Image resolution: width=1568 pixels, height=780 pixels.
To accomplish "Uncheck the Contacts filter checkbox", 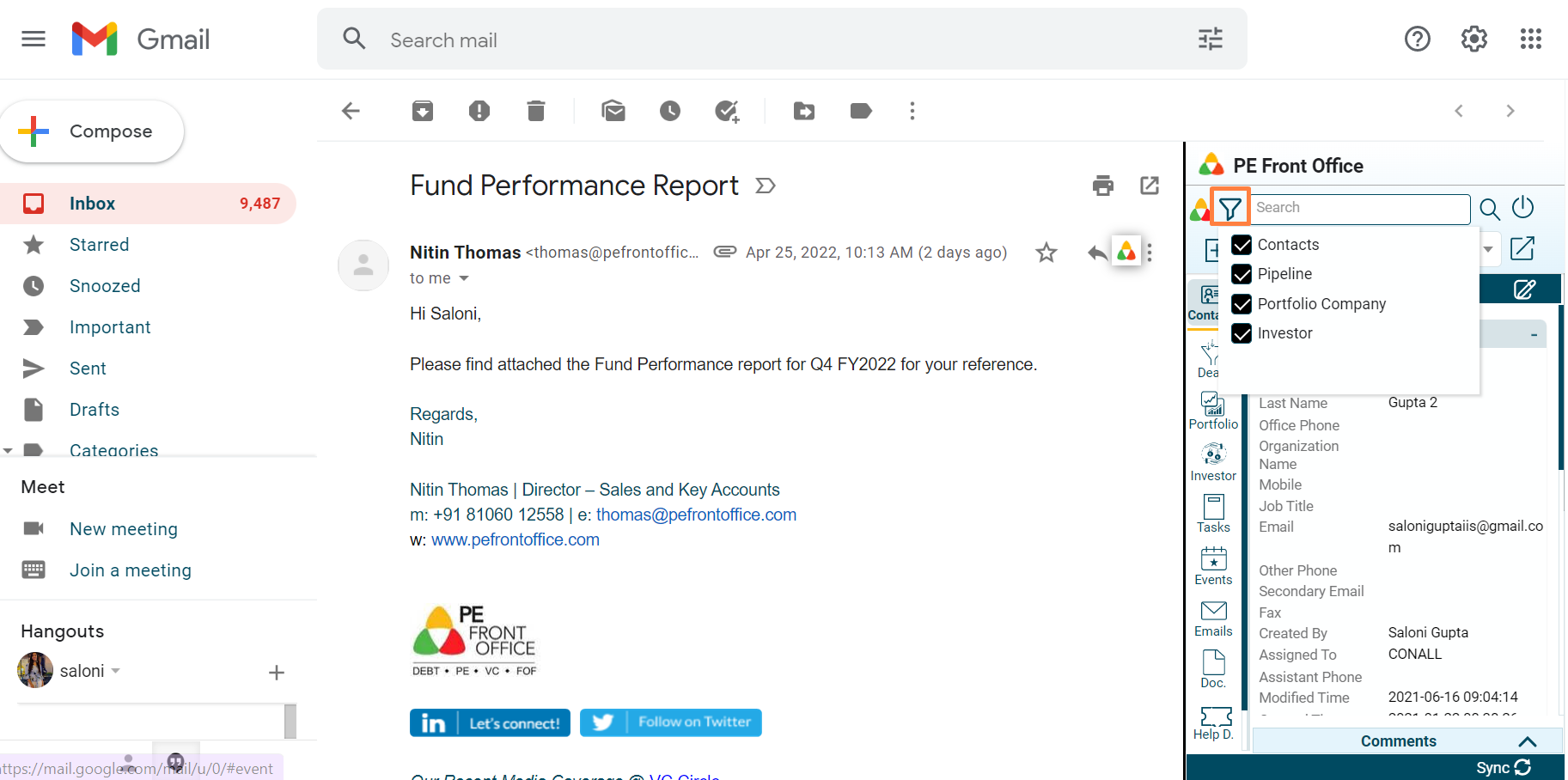I will click(1242, 245).
